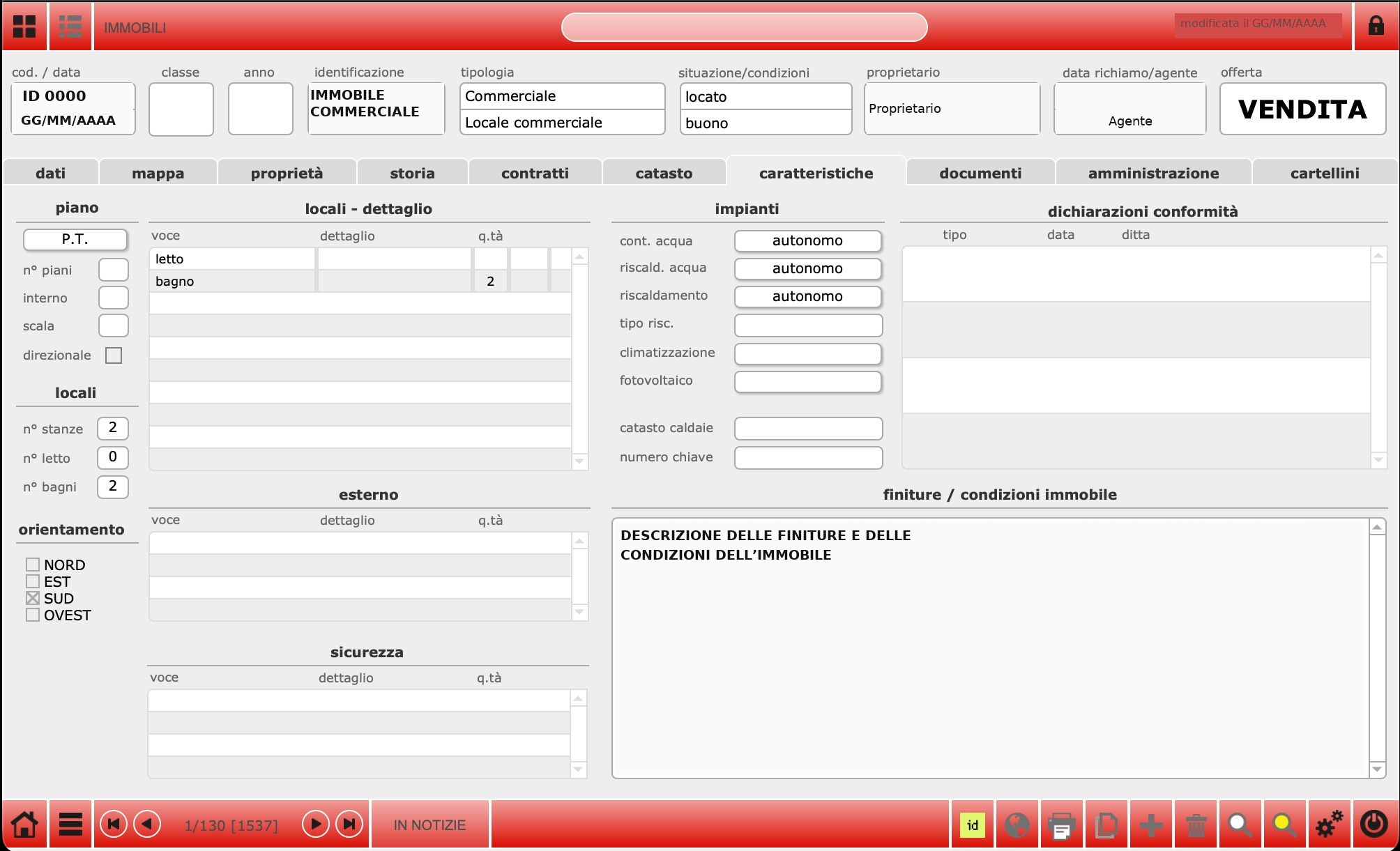
Task: Print the record with printer icon
Action: (x=1061, y=825)
